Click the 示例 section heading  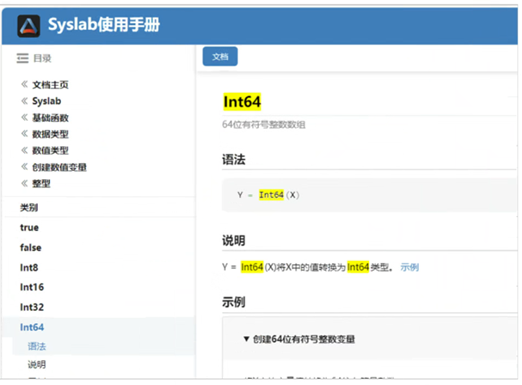tap(234, 302)
